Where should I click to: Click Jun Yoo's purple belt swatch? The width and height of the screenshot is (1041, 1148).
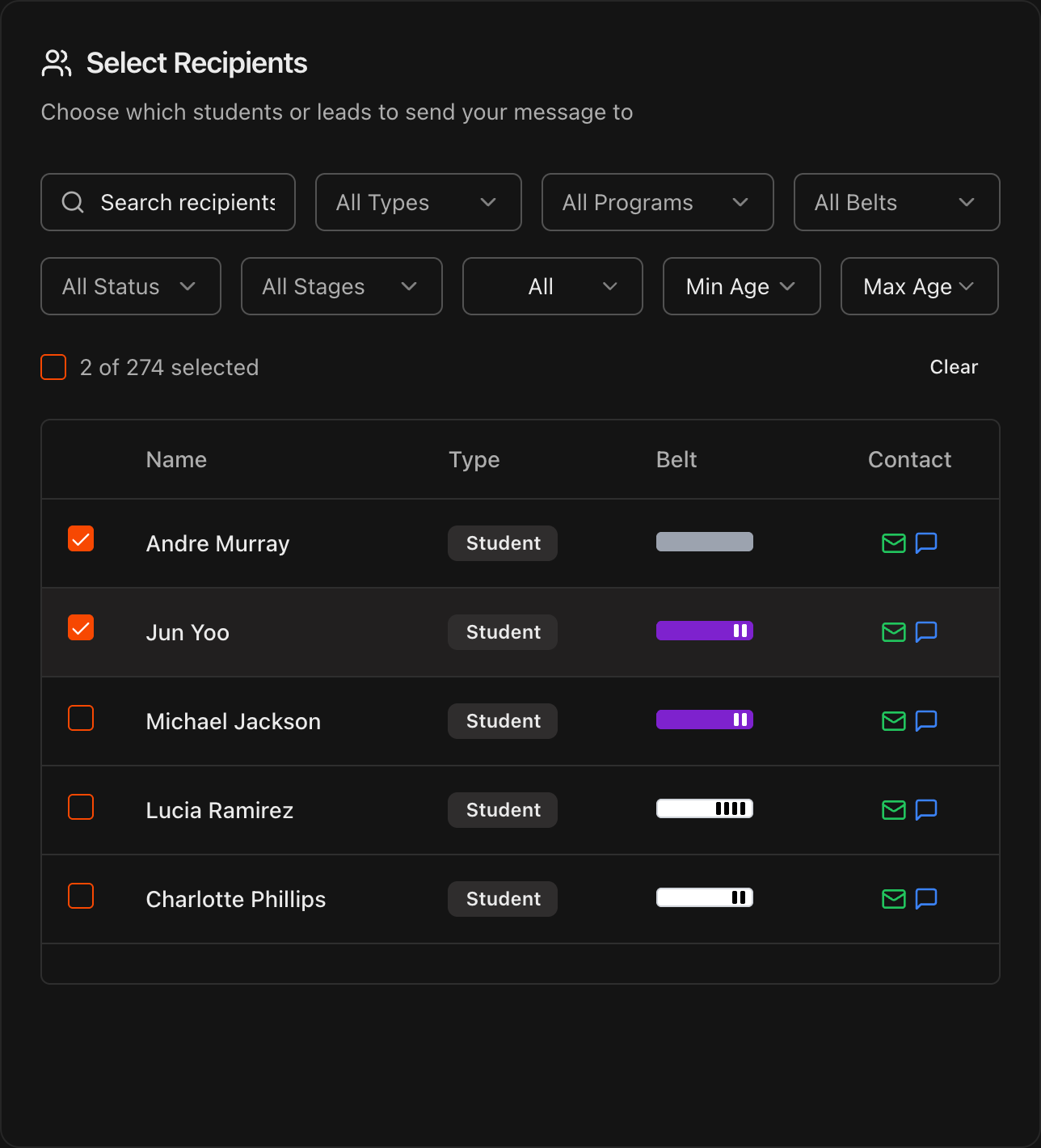click(705, 631)
